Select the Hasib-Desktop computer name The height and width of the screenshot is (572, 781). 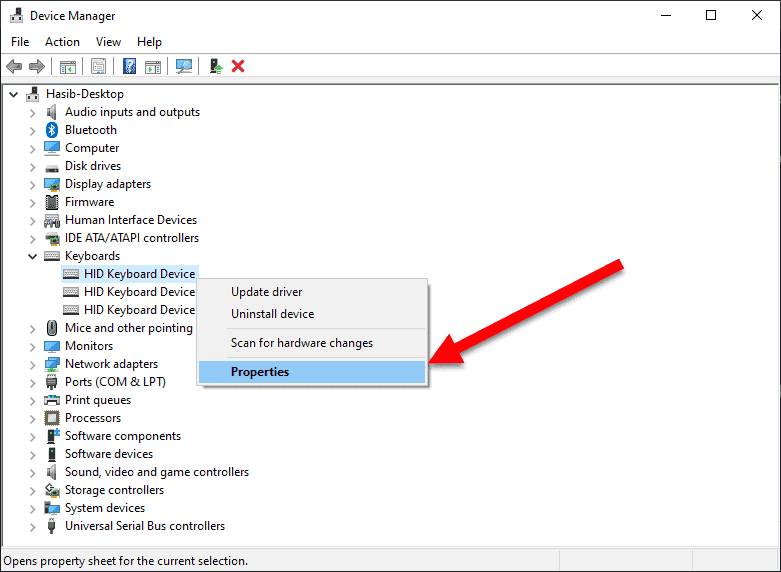(85, 94)
